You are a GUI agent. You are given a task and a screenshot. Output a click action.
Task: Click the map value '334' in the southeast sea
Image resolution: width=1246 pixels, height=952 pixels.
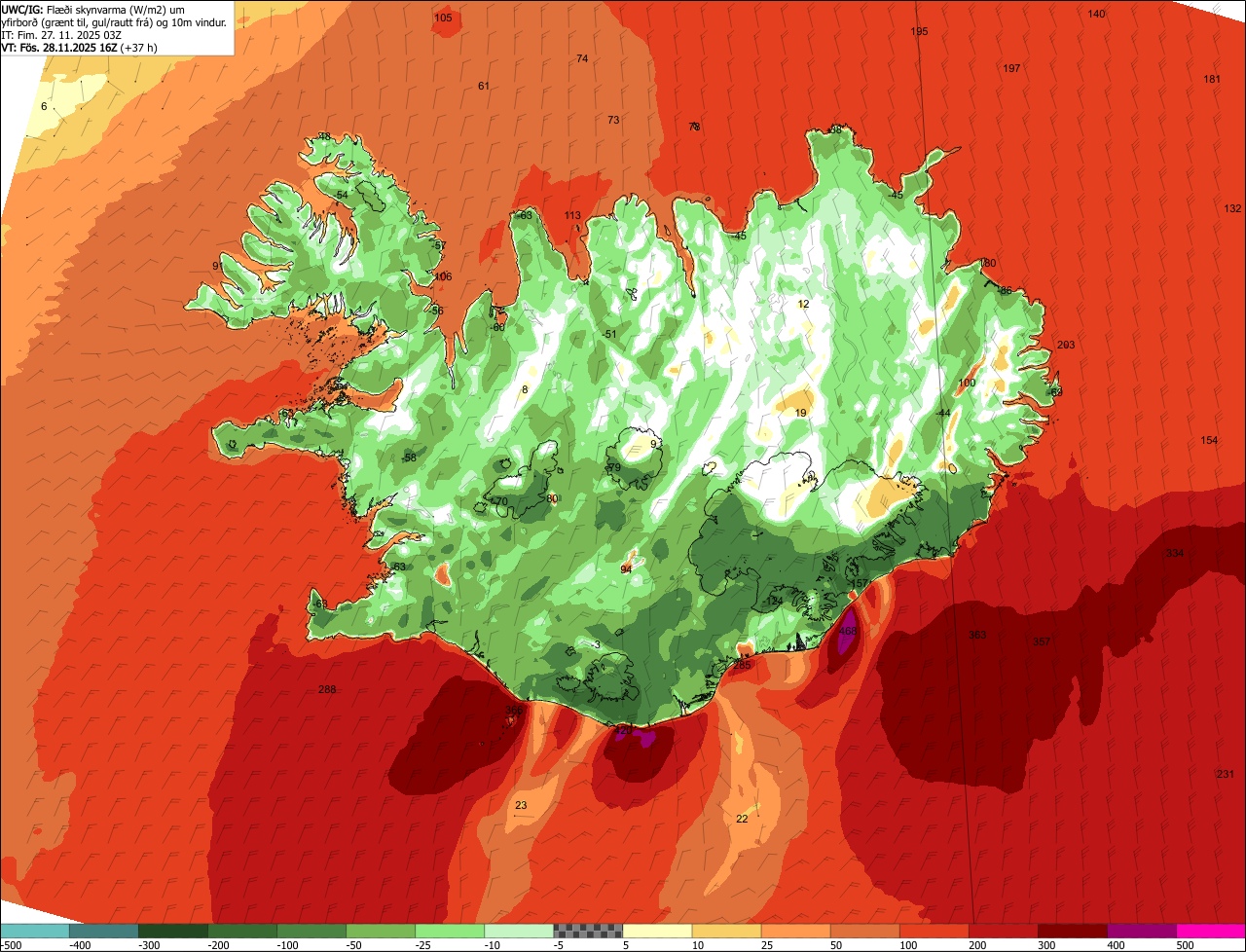tap(1175, 553)
